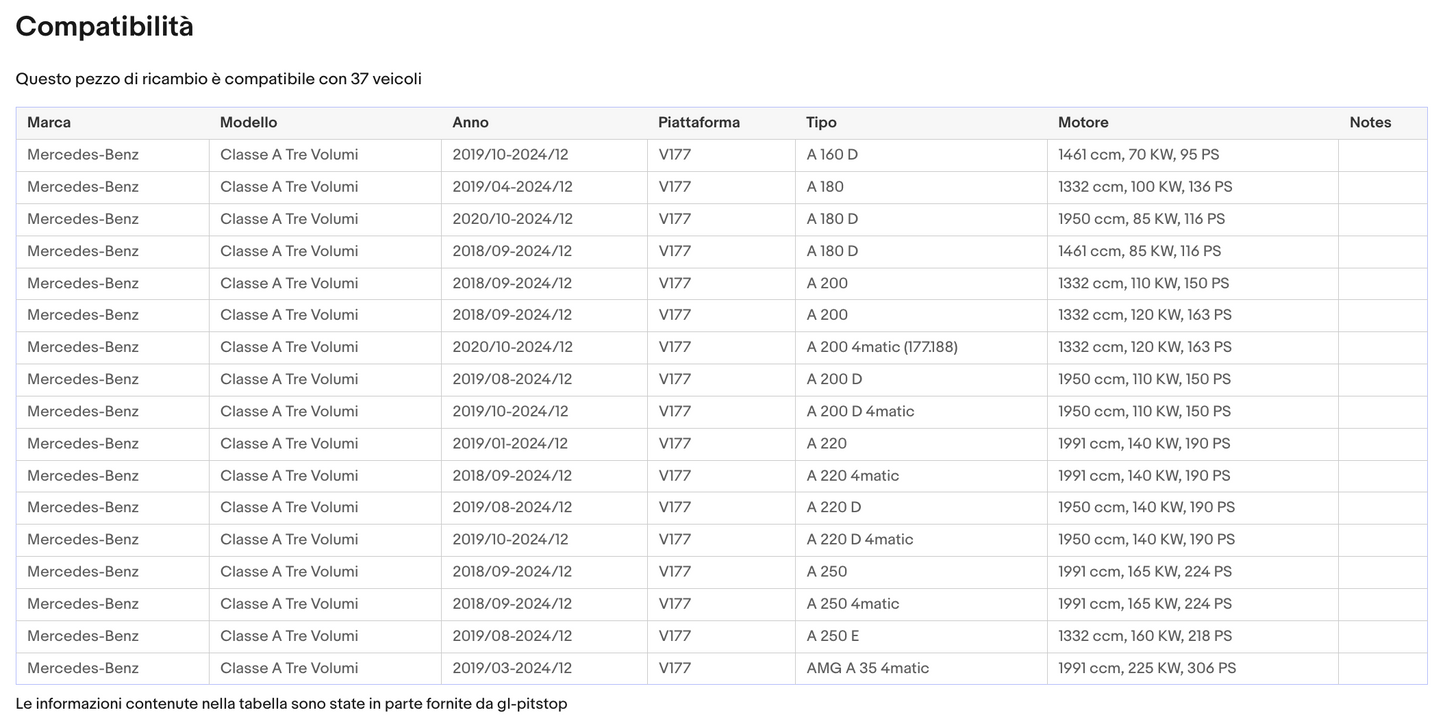Select the Anno column header
1445x719 pixels.
(470, 123)
